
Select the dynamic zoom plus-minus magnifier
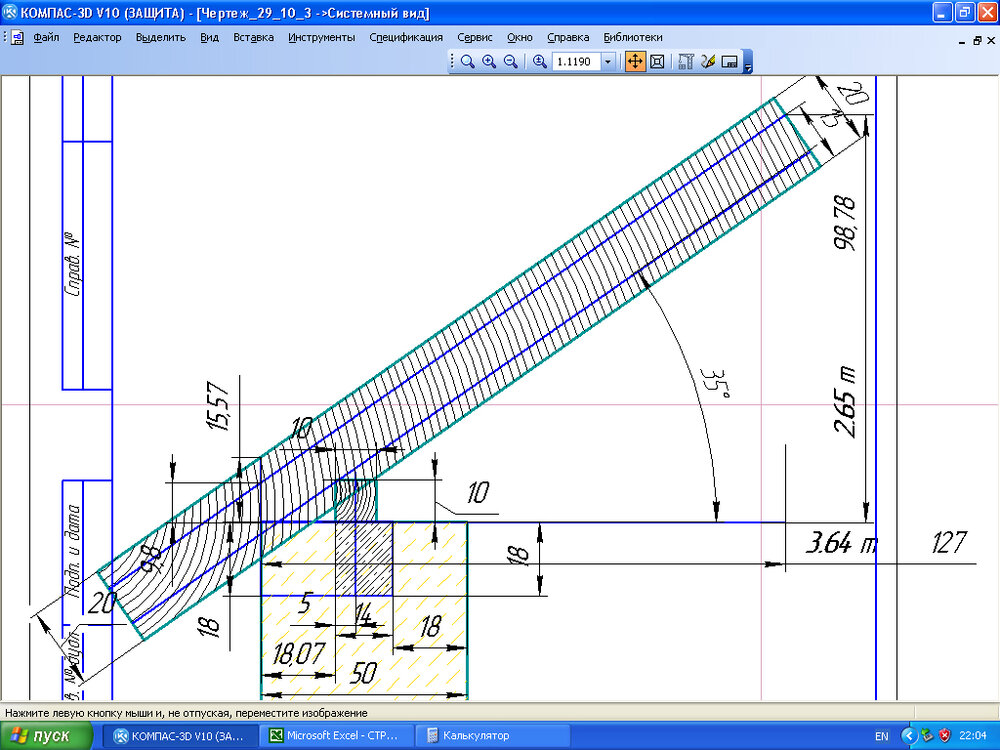pos(540,61)
